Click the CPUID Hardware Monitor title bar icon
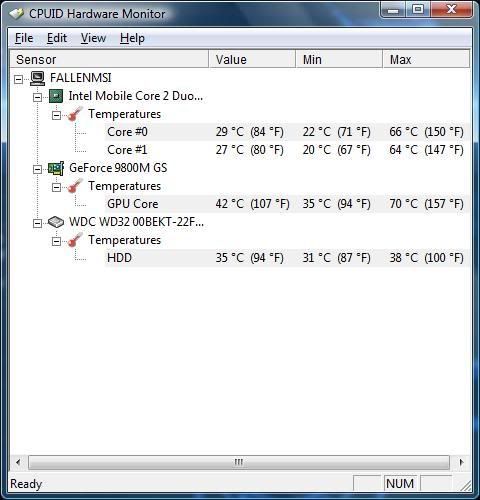Screen dimensions: 480x500 (16, 14)
